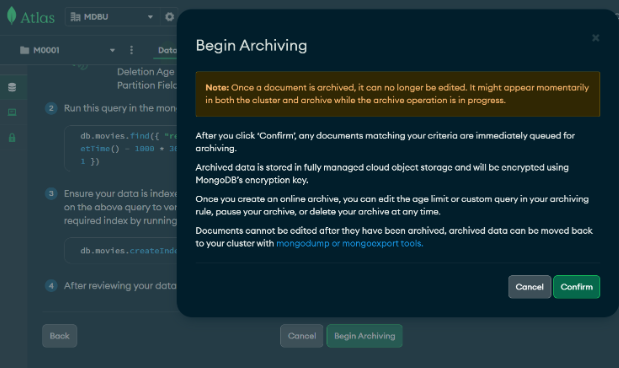This screenshot has height=368, width=619.
Task: Click the Back button
Action: coord(60,336)
